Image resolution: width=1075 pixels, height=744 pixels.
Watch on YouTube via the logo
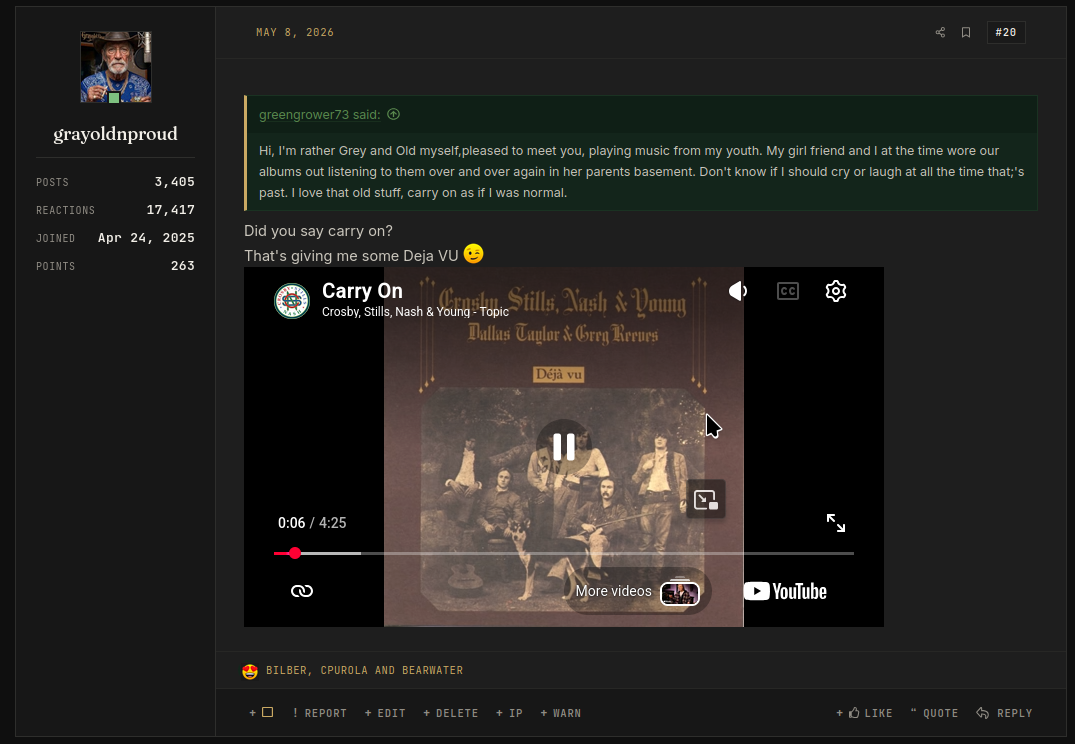(x=785, y=591)
